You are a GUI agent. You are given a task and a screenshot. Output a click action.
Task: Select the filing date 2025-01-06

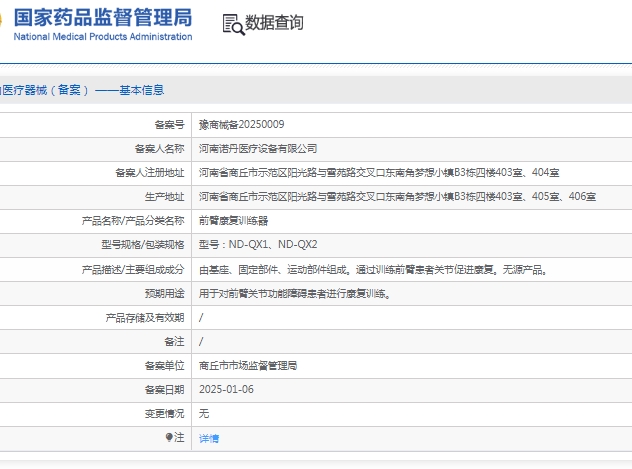pos(226,390)
